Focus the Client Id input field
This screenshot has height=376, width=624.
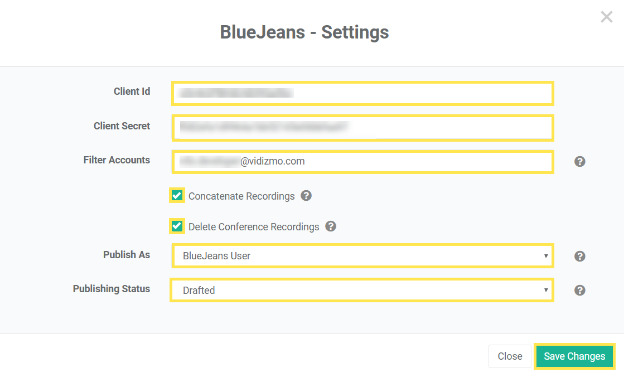click(x=363, y=94)
